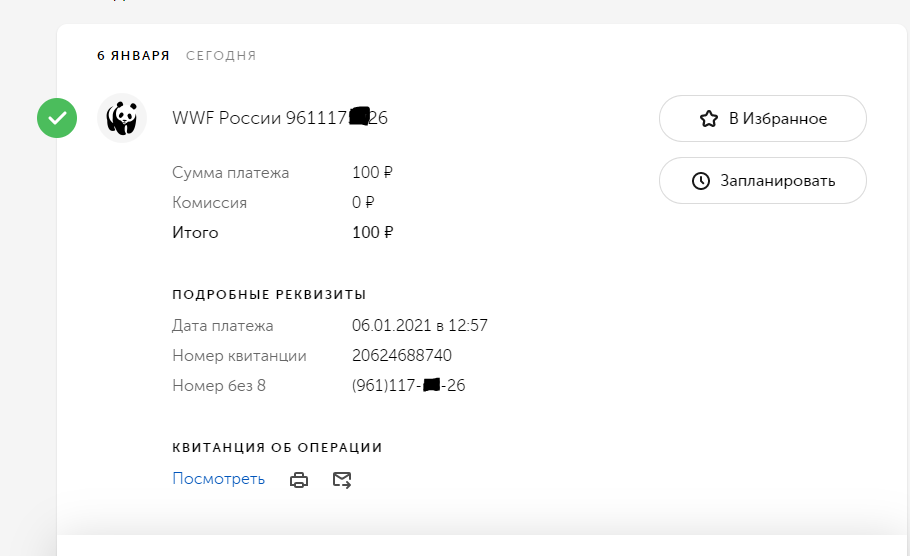Click the Итого total of 100 ₽
The image size is (910, 556).
(372, 233)
